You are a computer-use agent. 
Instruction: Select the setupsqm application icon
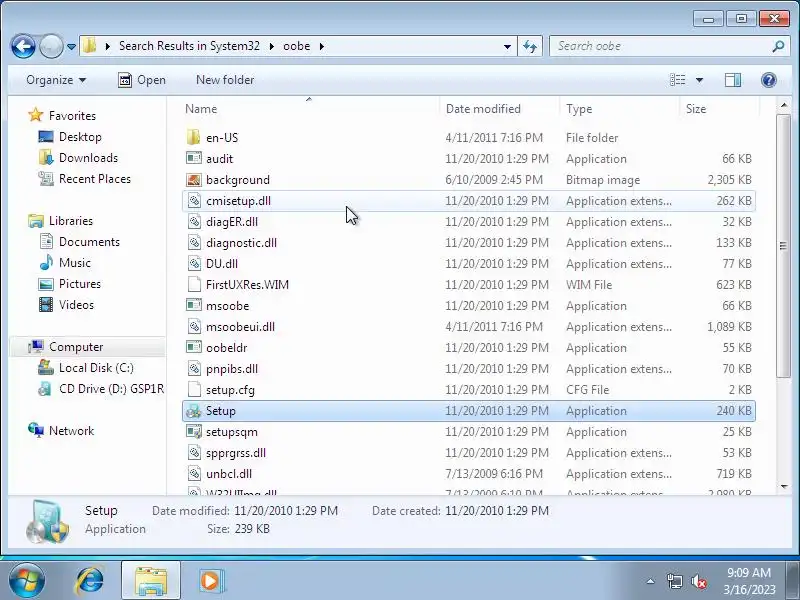click(x=193, y=432)
